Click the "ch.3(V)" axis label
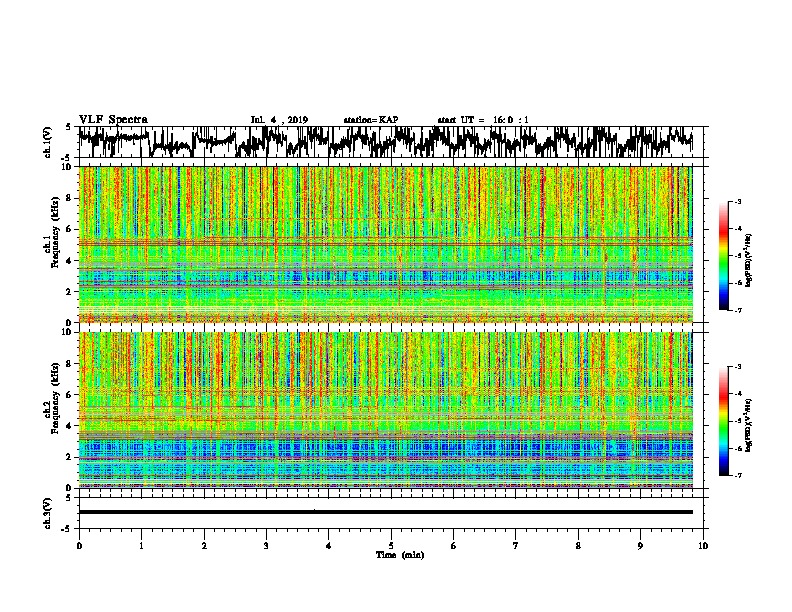Viewport: 792px width, 612px height. point(48,513)
